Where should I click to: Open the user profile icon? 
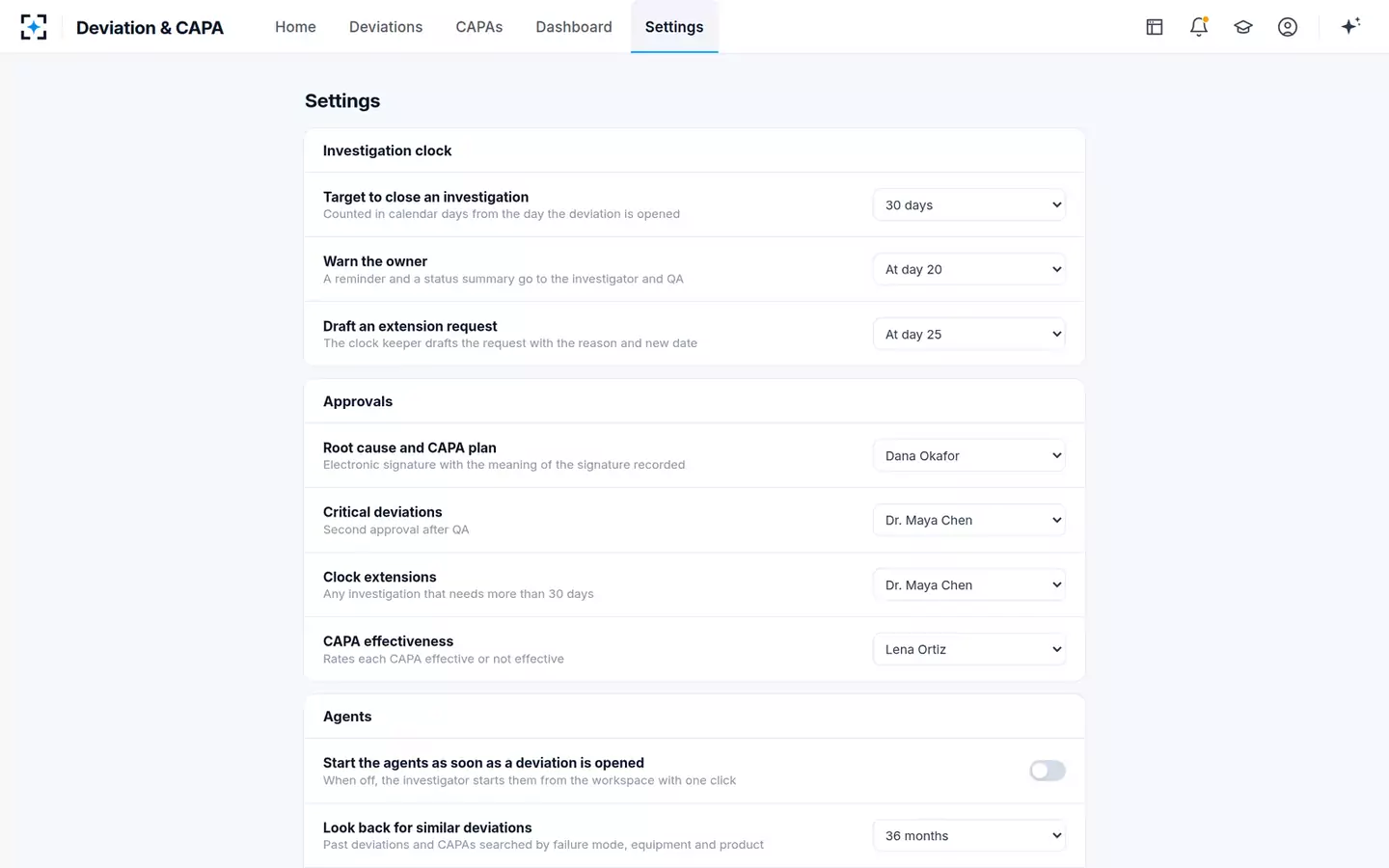pos(1288,27)
